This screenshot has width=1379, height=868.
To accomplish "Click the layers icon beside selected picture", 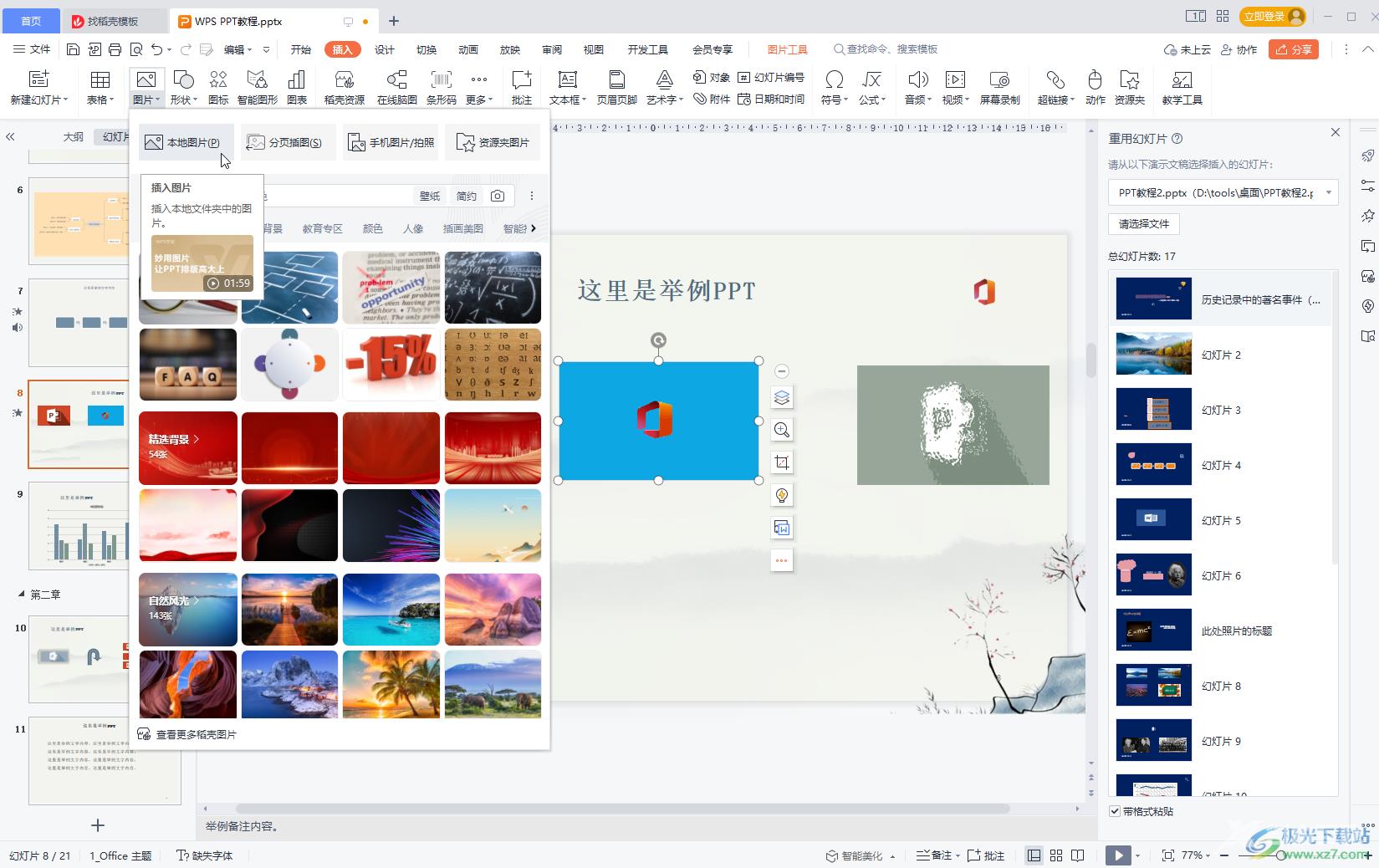I will pos(782,397).
